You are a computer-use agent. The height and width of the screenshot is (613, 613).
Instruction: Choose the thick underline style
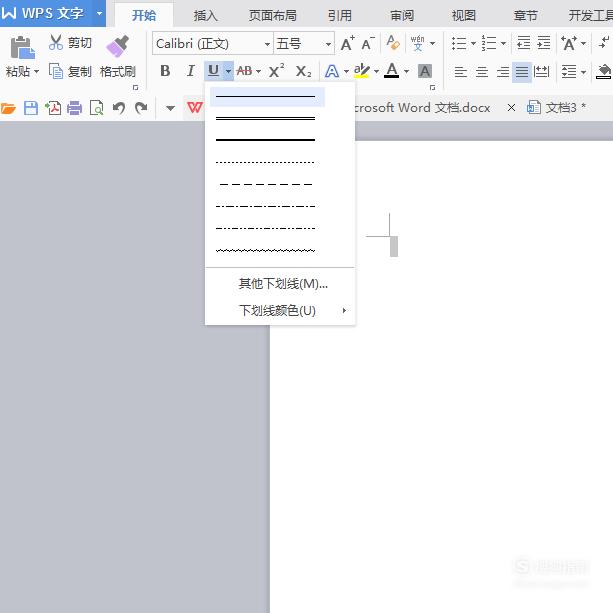(265, 140)
